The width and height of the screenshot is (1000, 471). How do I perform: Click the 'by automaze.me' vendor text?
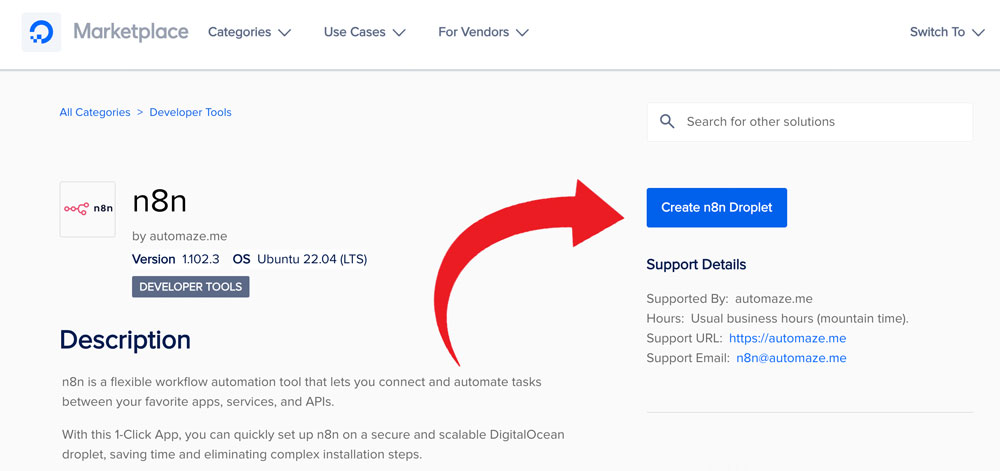point(180,236)
